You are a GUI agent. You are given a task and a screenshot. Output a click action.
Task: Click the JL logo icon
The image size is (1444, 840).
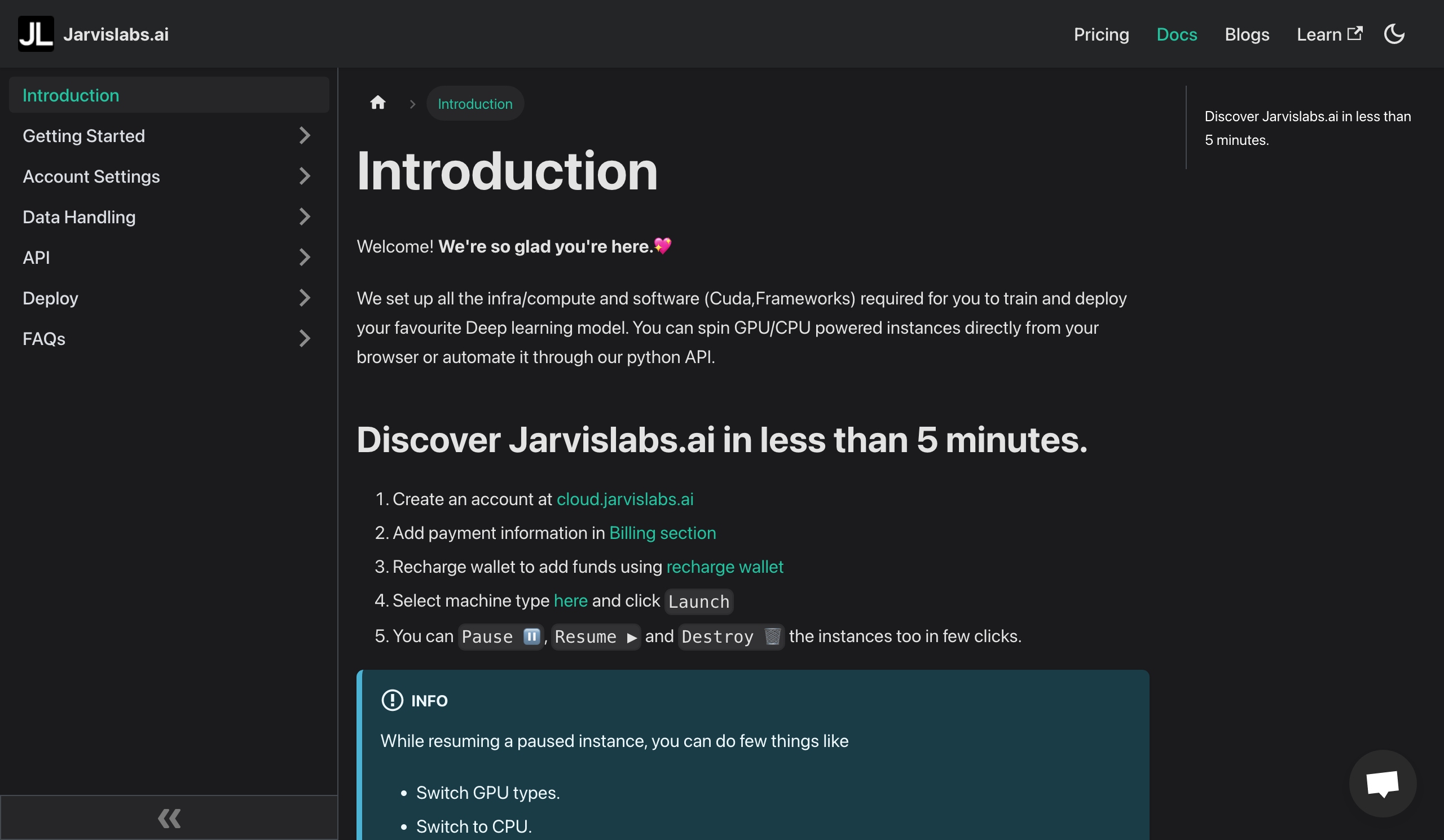(36, 34)
